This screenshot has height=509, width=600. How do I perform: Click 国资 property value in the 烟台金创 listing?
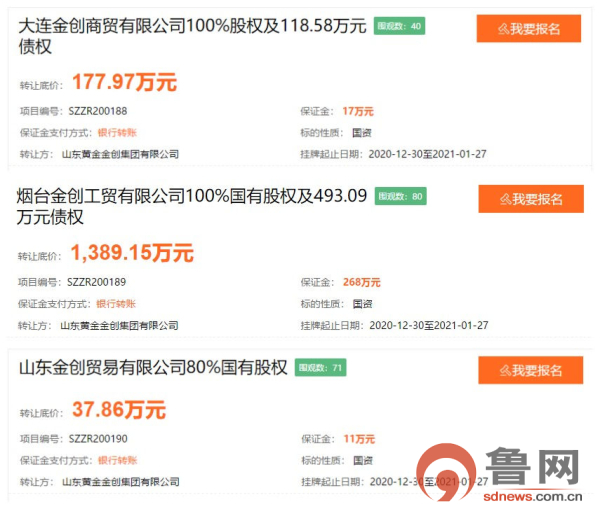coord(362,304)
